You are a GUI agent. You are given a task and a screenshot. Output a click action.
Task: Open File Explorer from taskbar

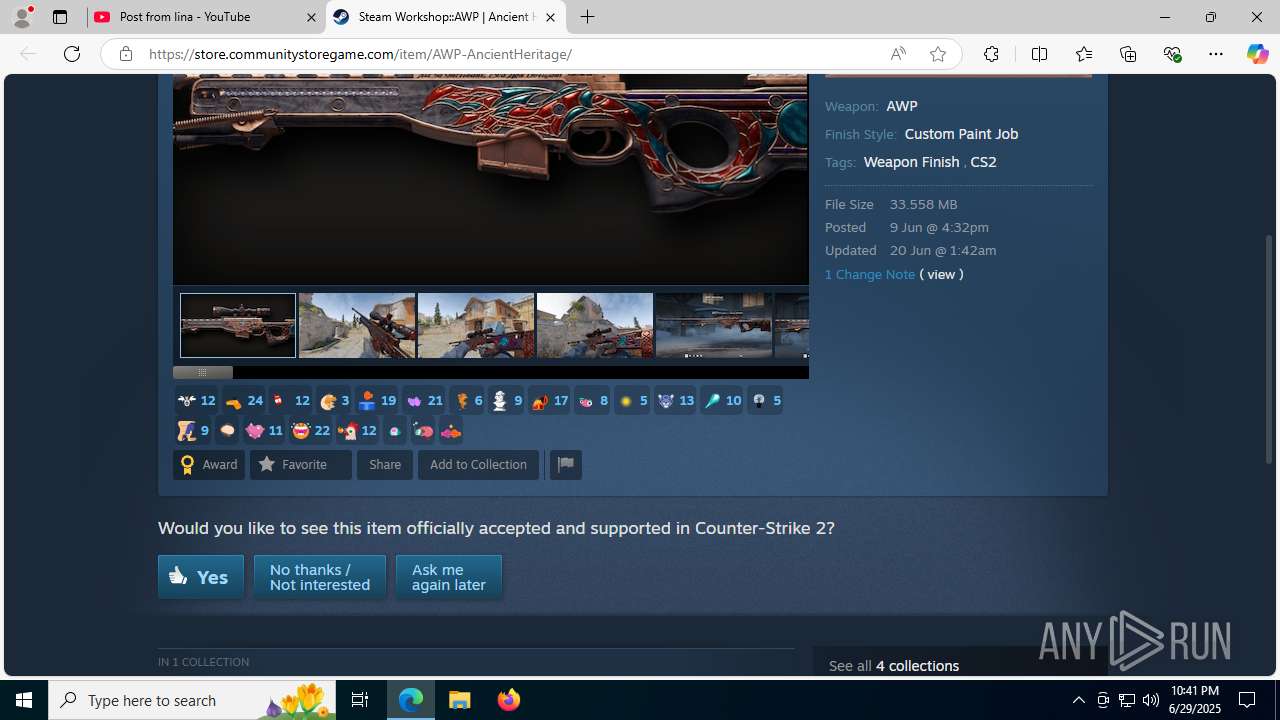(x=460, y=700)
